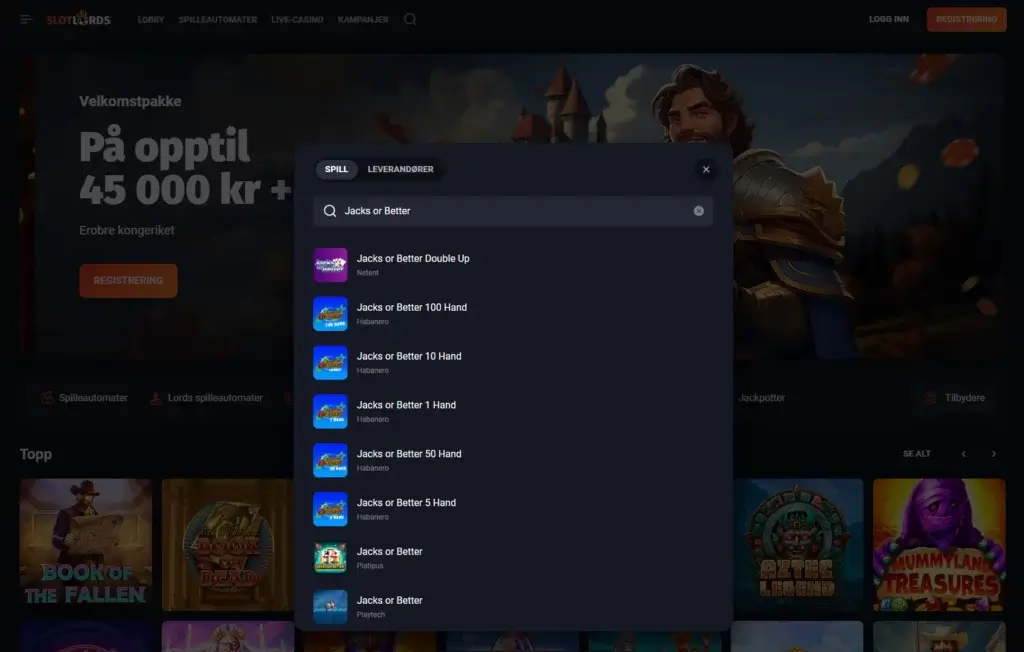Open Platipus Jacks or Better thumbnail
Viewport: 1024px width, 652px height.
point(330,558)
